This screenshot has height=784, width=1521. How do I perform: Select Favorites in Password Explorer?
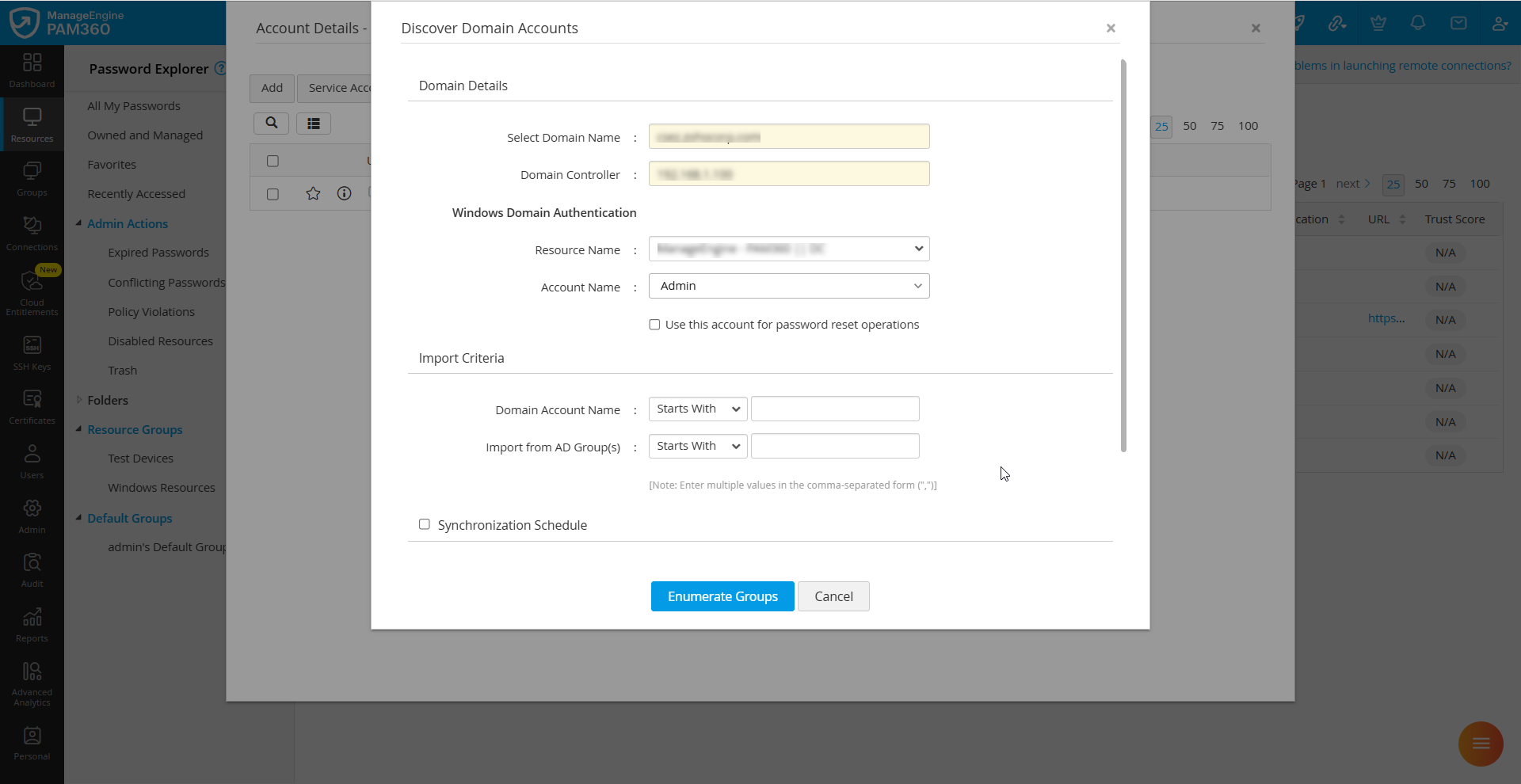pyautogui.click(x=112, y=164)
